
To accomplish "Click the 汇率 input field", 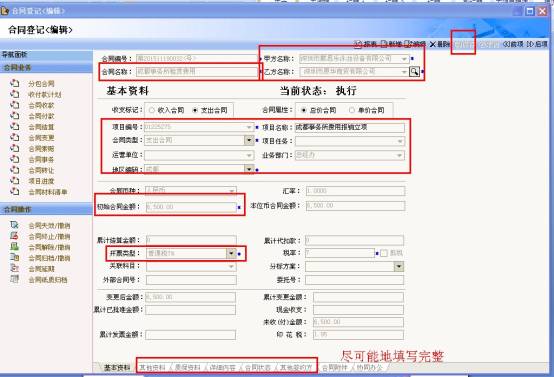I will pyautogui.click(x=355, y=191).
